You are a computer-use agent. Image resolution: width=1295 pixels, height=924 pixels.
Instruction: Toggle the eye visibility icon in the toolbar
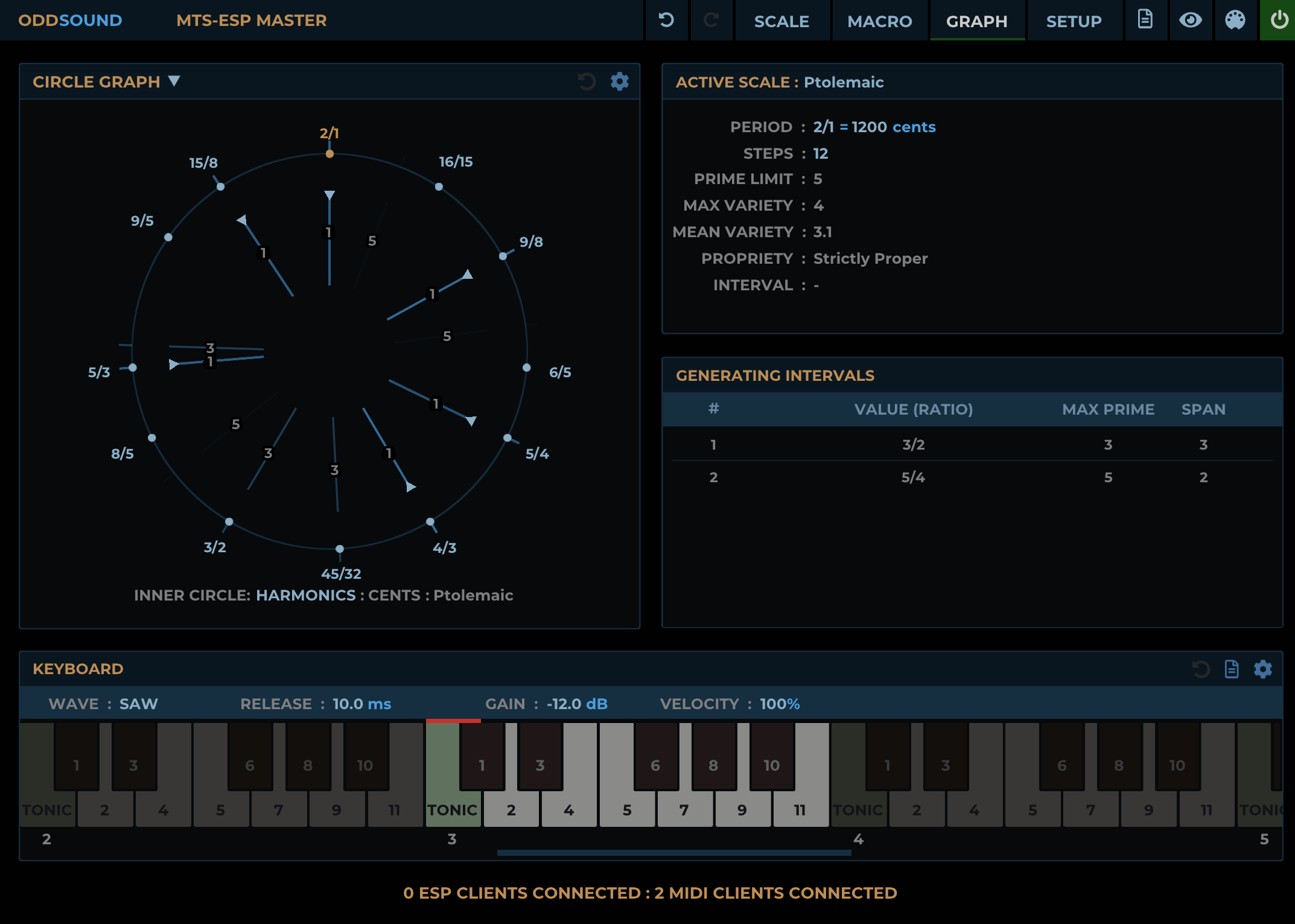point(1190,20)
